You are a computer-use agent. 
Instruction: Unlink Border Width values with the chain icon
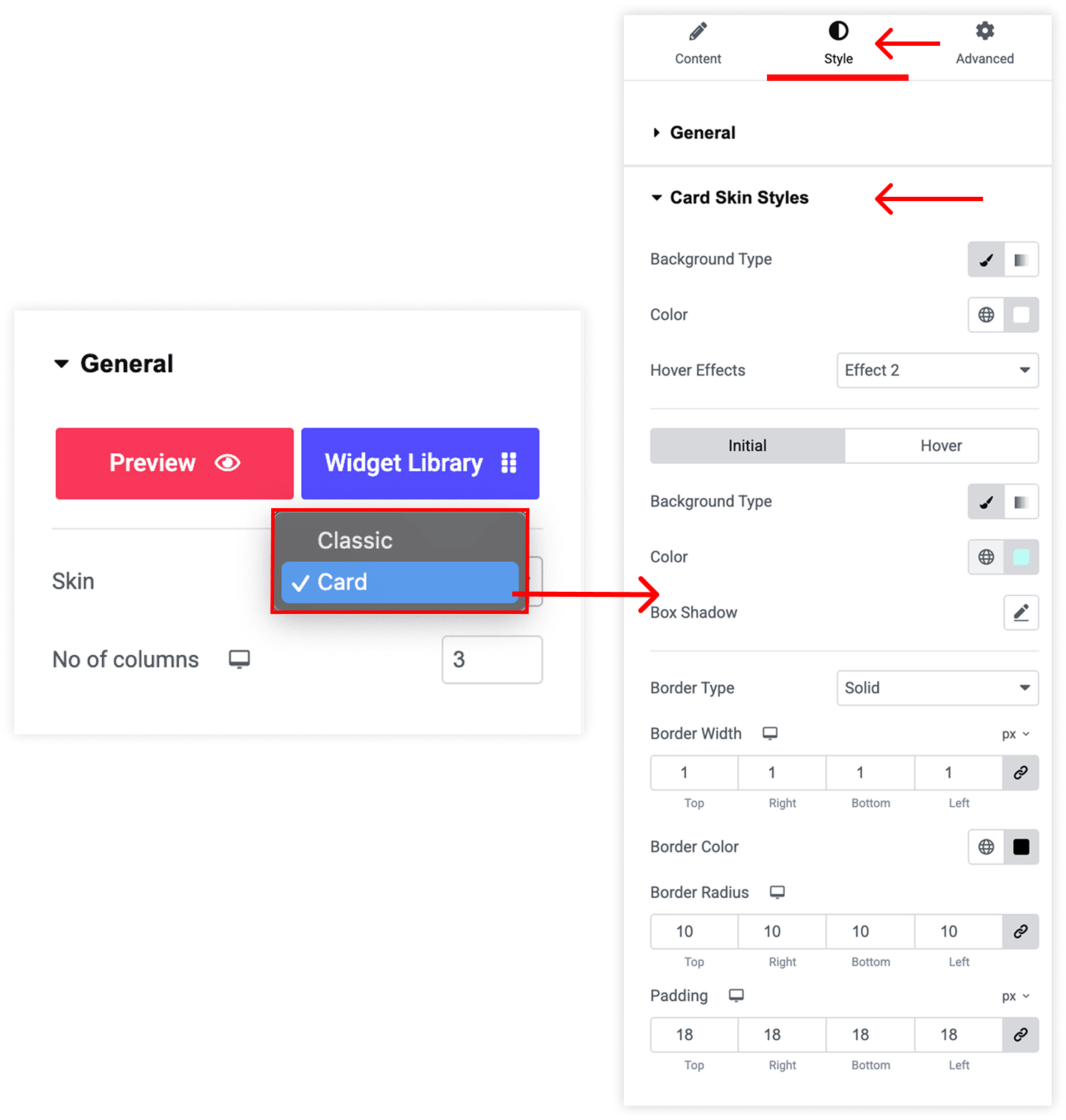point(1021,773)
